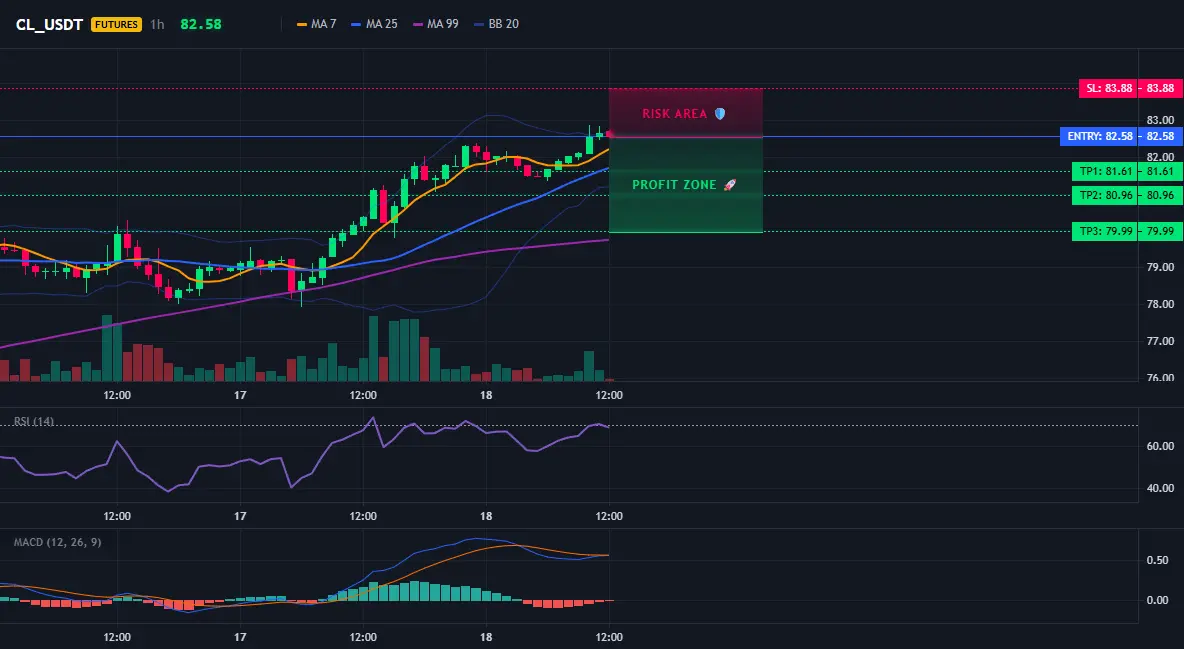
Task: Click the CL_USDT symbol name
Action: tap(49, 24)
